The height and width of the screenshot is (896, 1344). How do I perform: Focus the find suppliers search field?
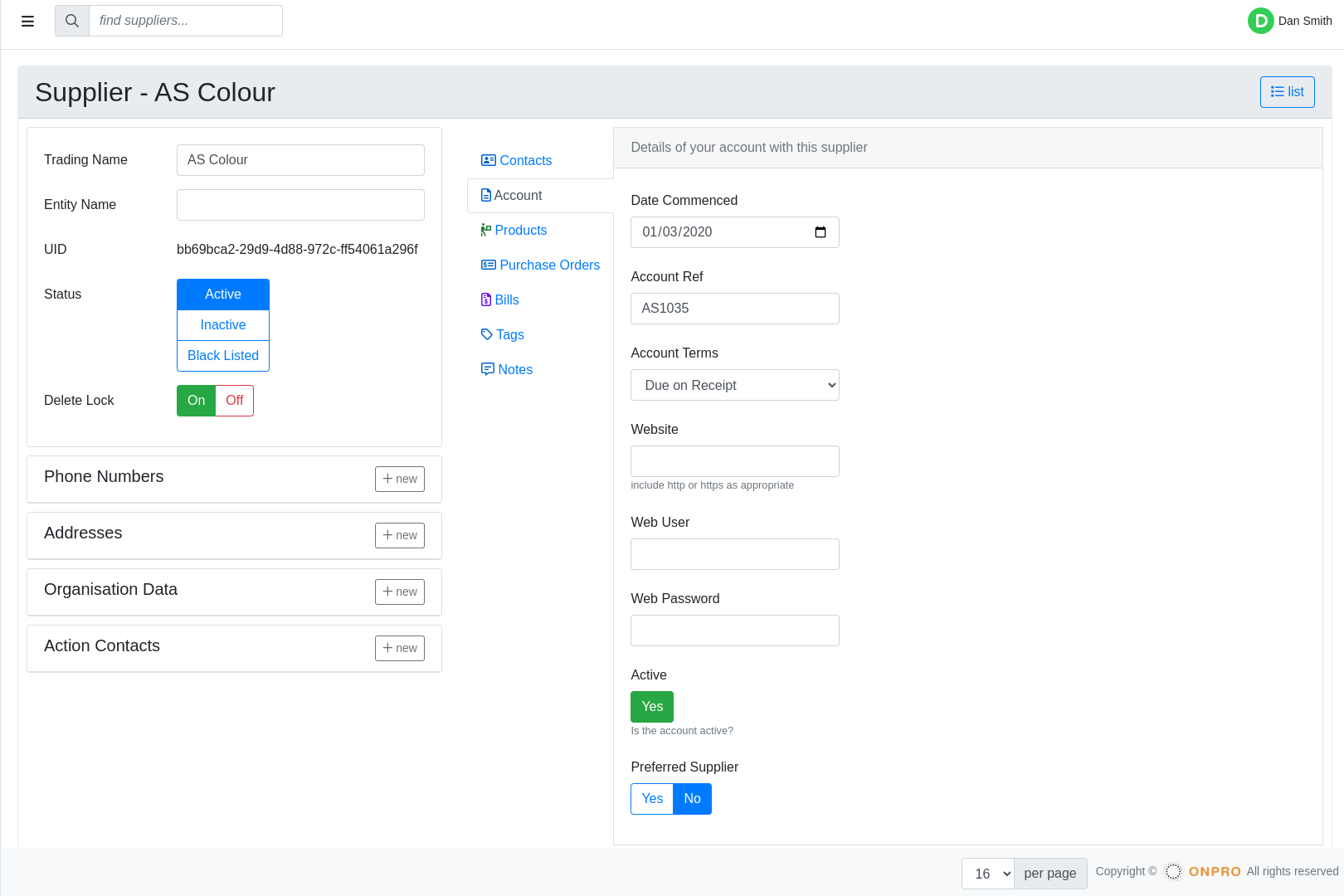click(186, 21)
